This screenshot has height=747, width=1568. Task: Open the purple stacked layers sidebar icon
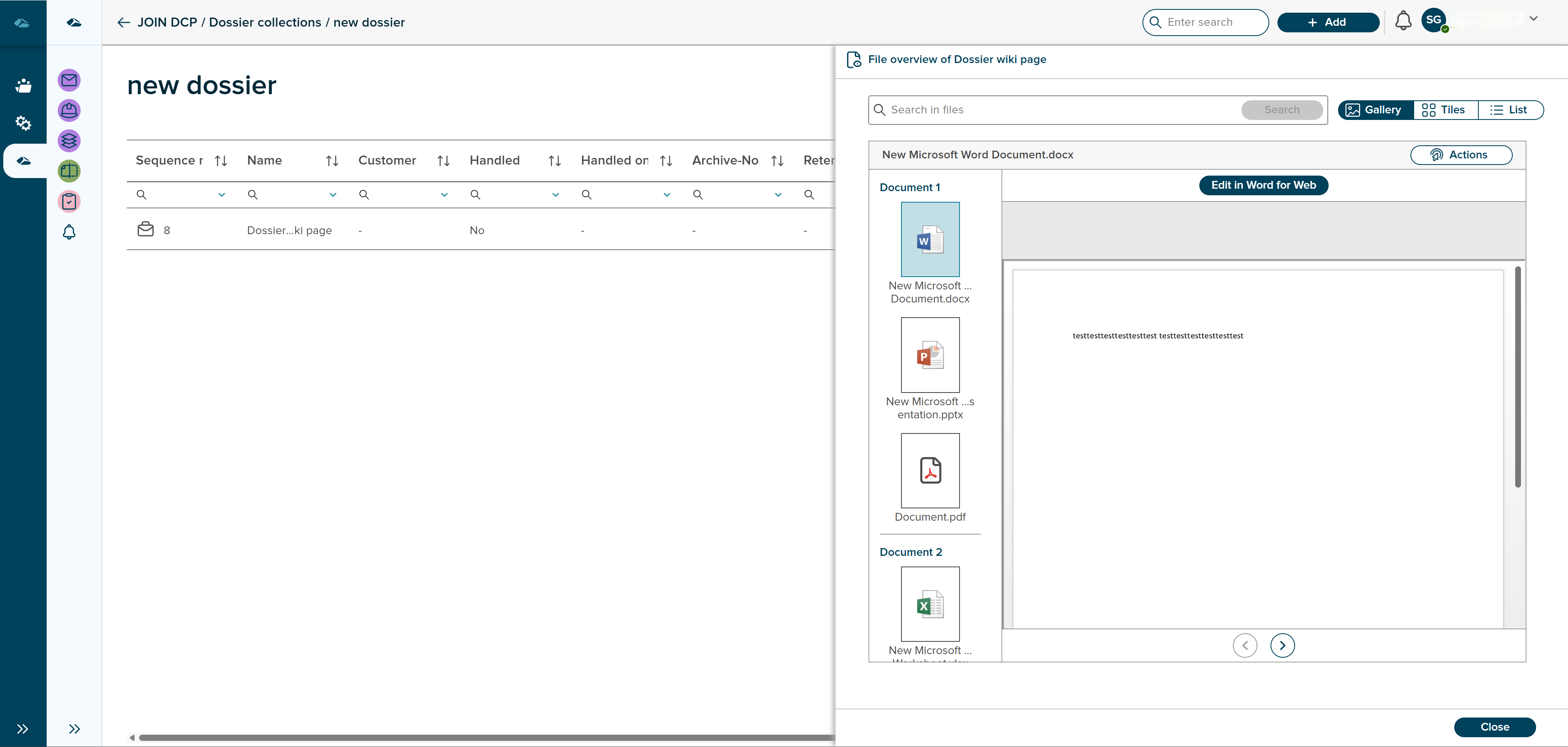coord(69,141)
